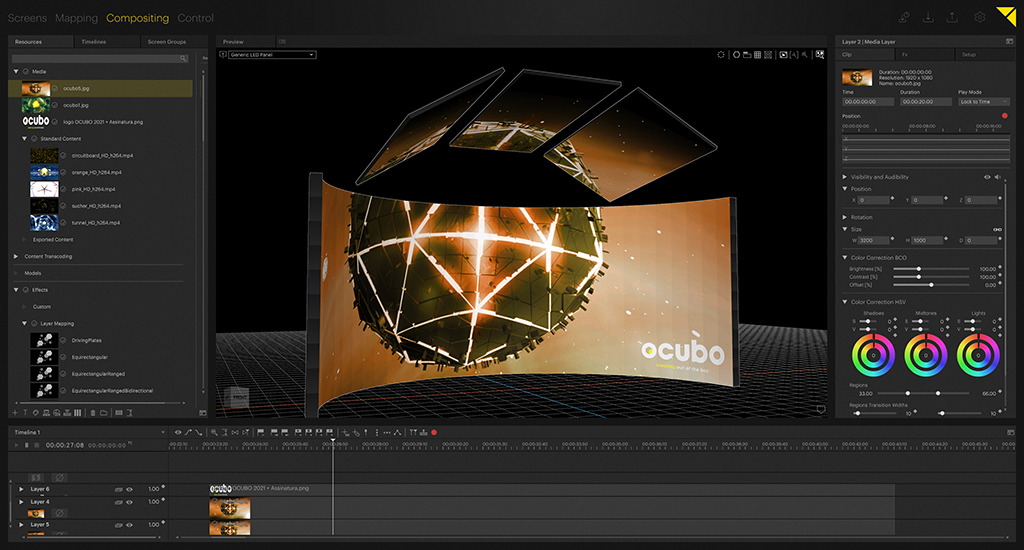Click the timeline record button

point(434,432)
